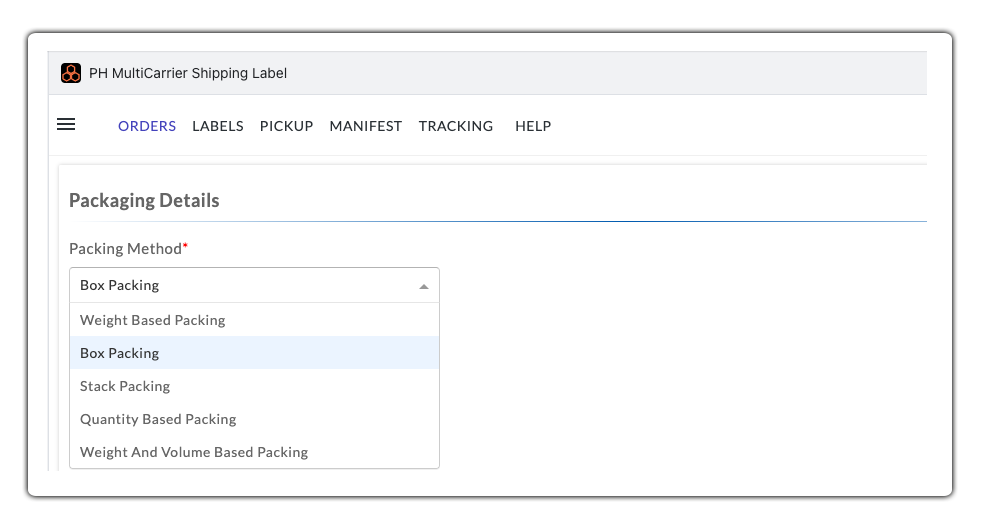Viewport: 986px width, 525px height.
Task: Go to the PICKUP tab
Action: [x=286, y=126]
